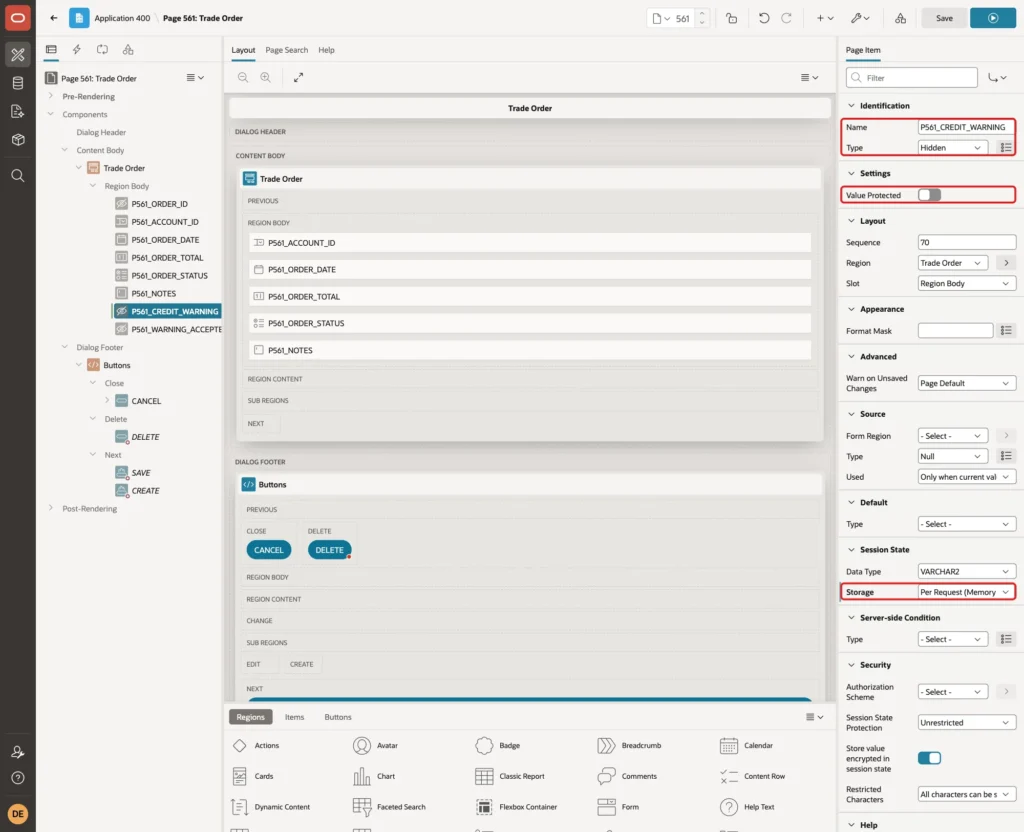Select the Classic Report region in the gallery

[x=510, y=776]
